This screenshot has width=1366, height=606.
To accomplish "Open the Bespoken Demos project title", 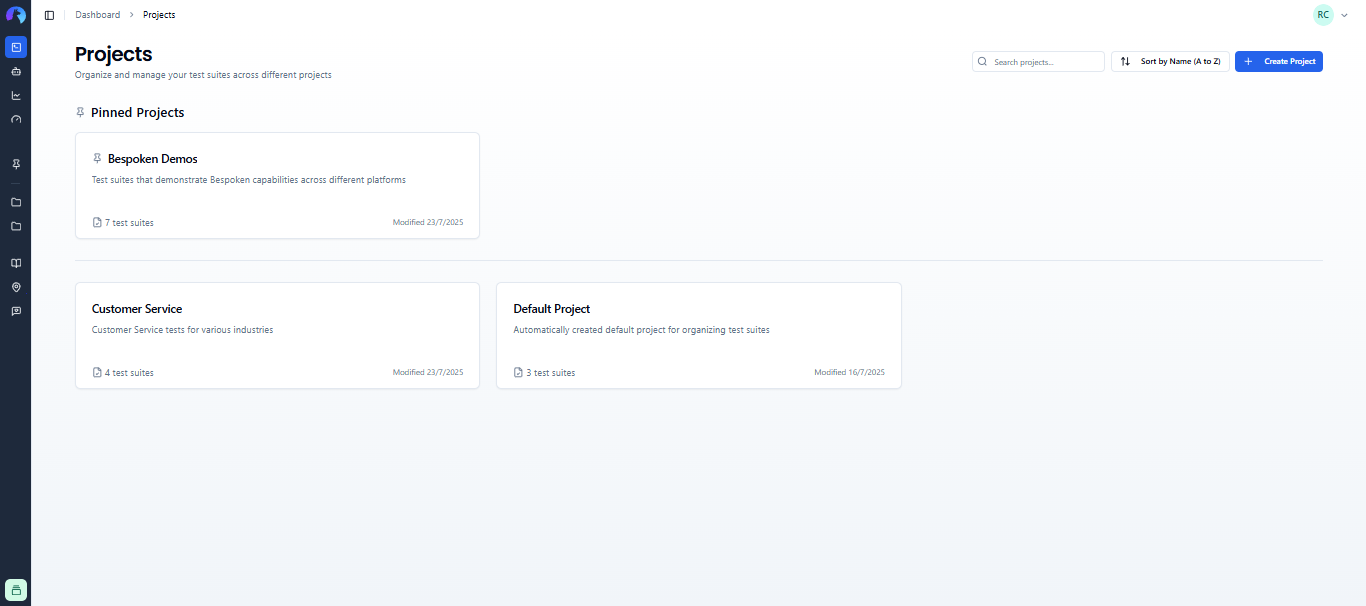I will coord(153,158).
